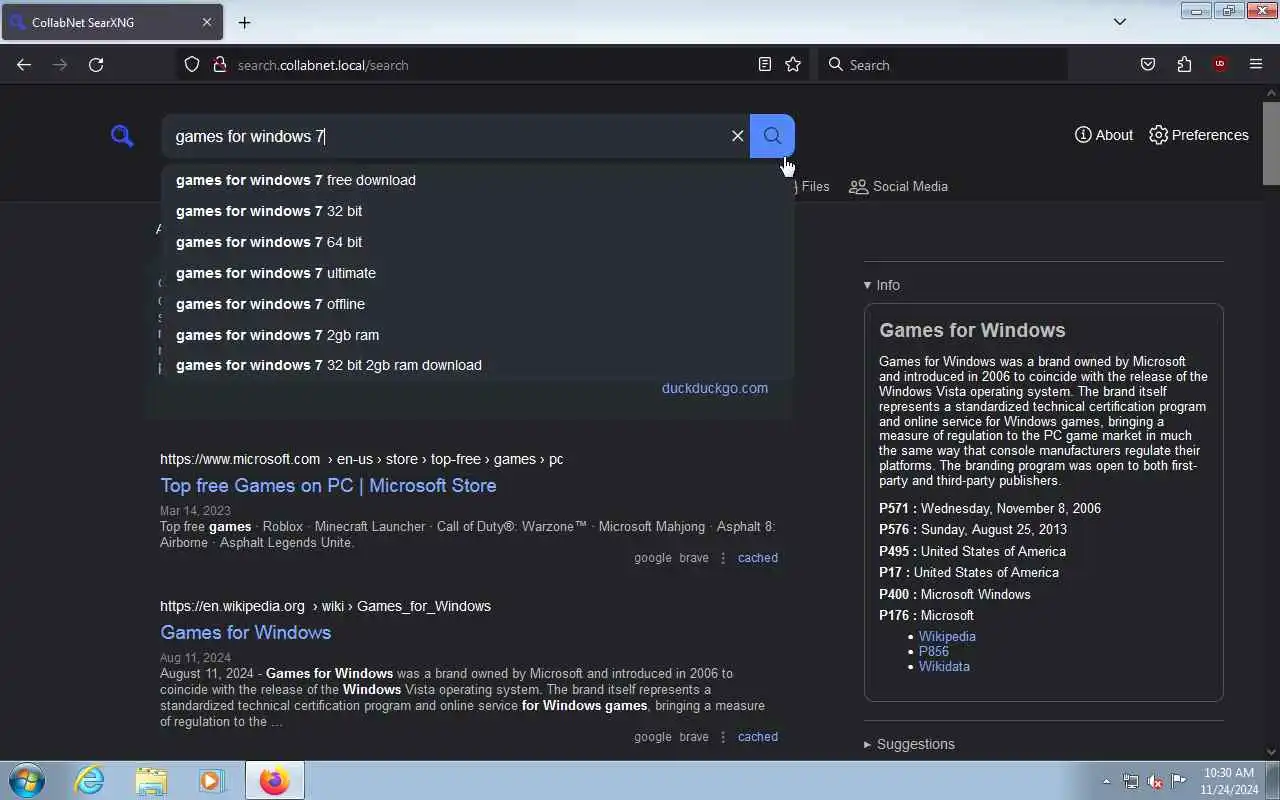Click the scrollbar down arrow
The image size is (1280, 800).
tap(1271, 752)
